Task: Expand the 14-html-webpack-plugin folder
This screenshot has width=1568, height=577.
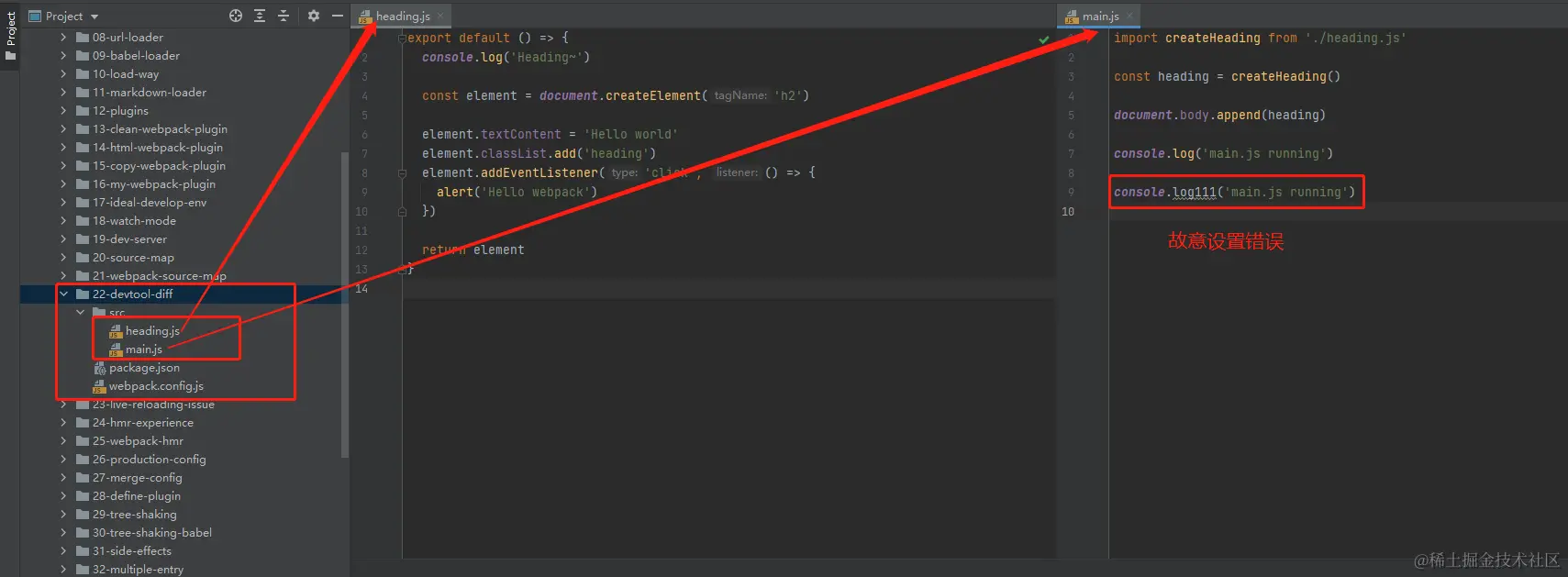Action: pos(63,148)
